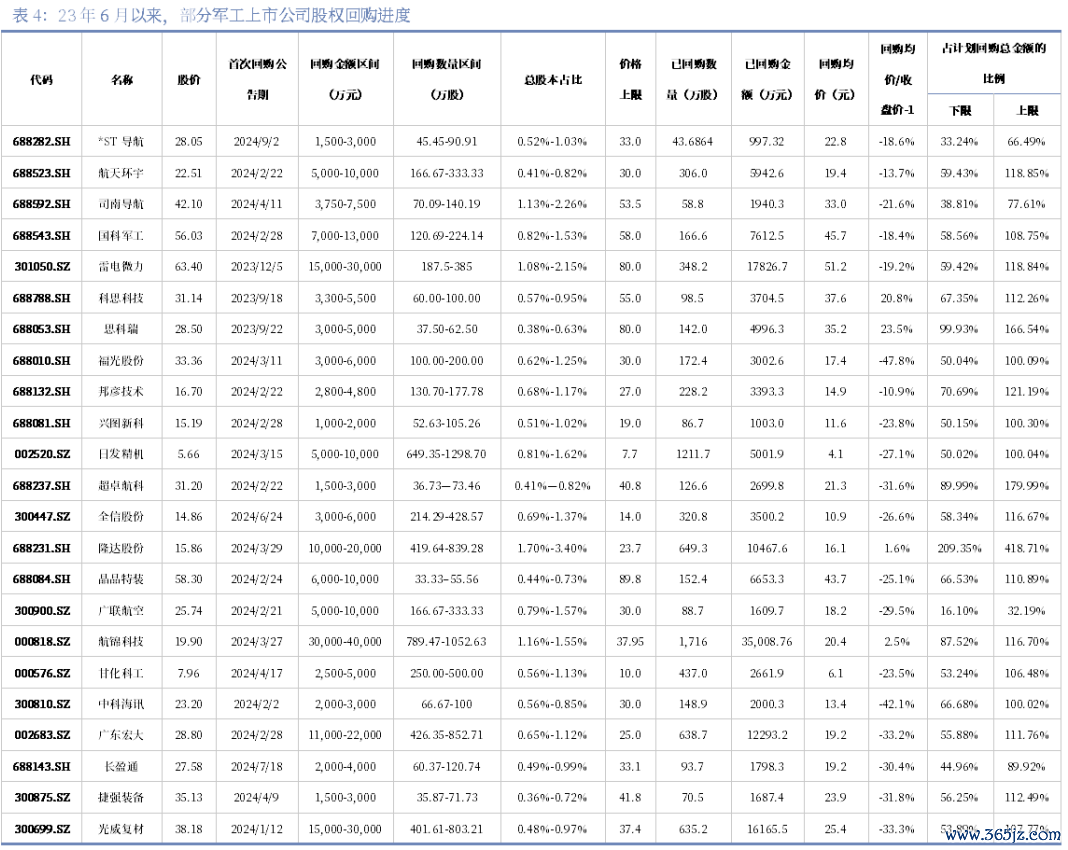Click stock code 002520.SZ
Viewport: 1068px width, 850px height.
click(x=42, y=454)
